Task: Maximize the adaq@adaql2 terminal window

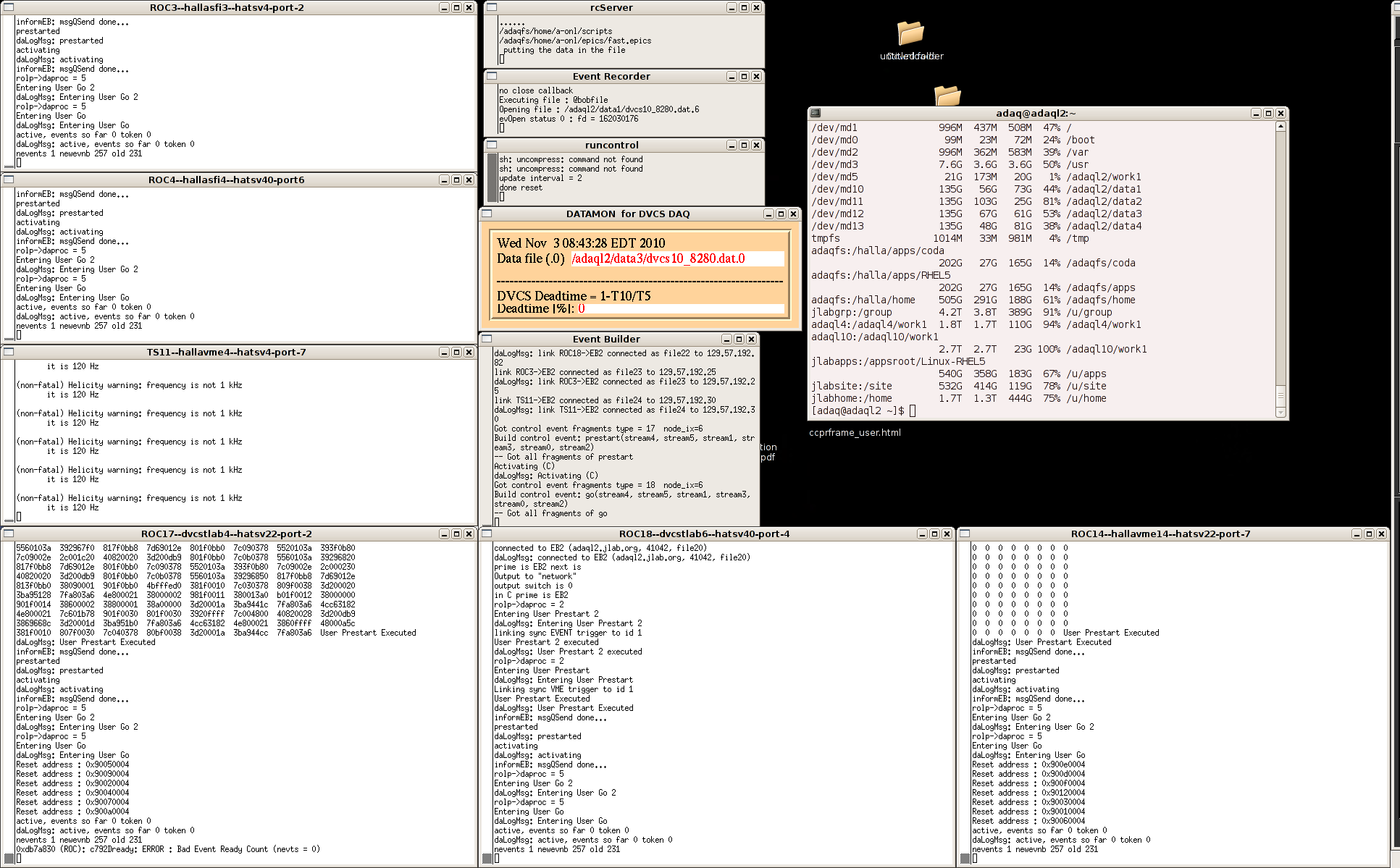Action: 1268,113
